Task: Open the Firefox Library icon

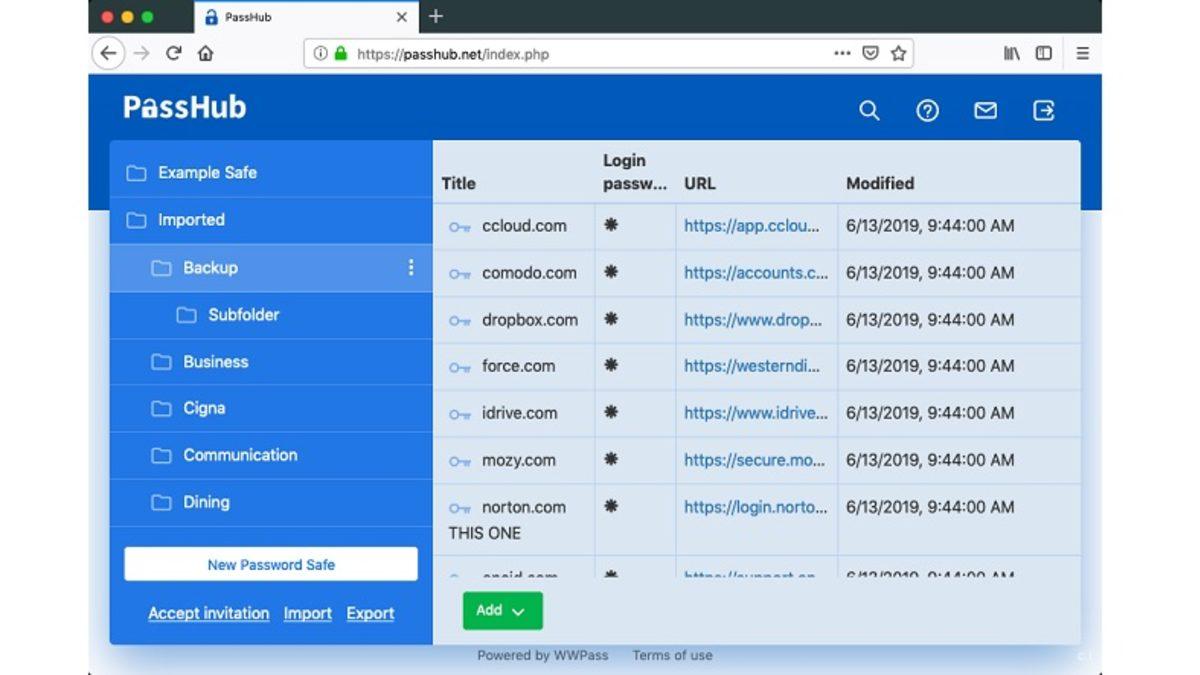Action: click(x=1012, y=53)
